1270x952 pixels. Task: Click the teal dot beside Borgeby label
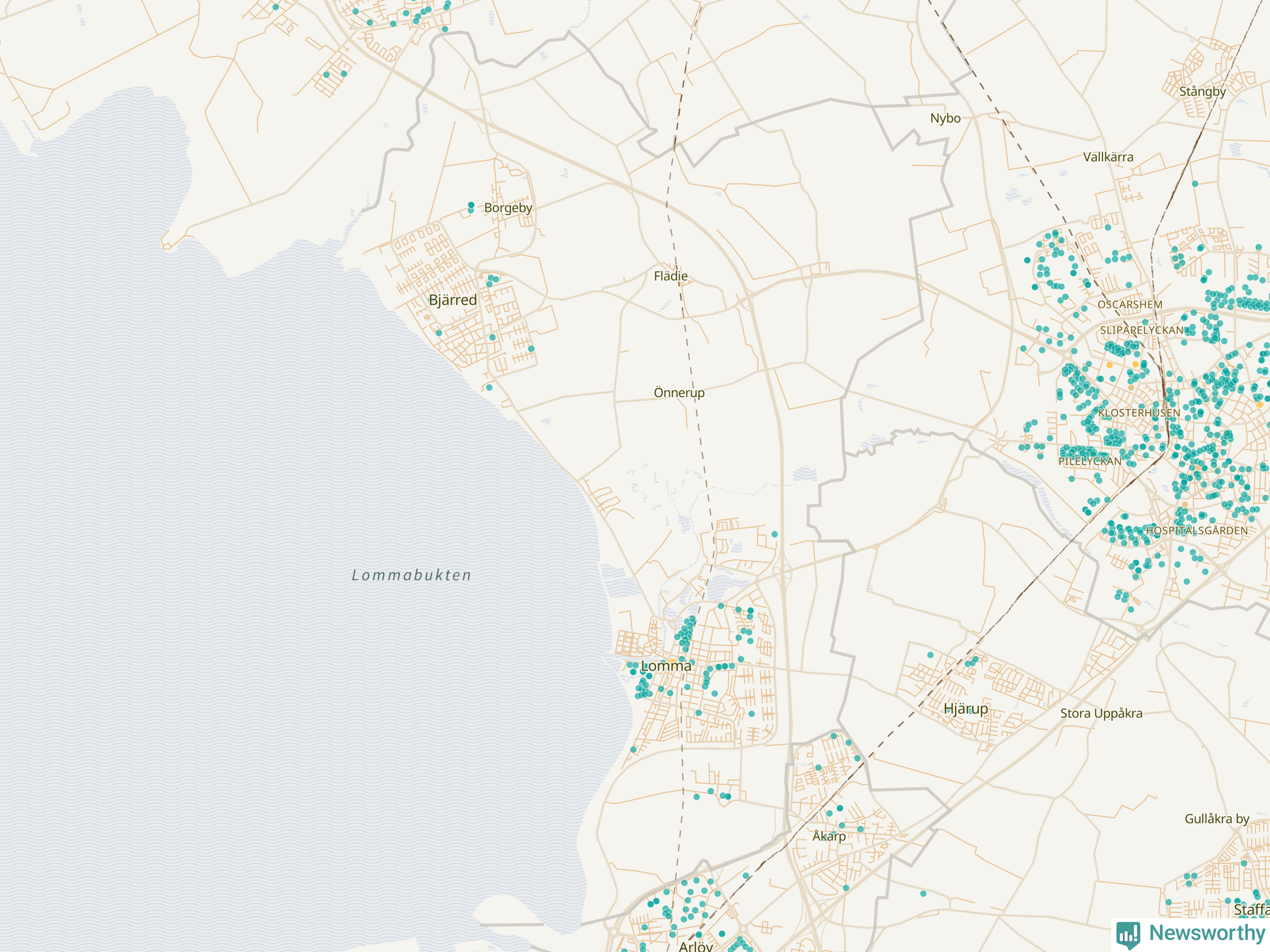(x=471, y=205)
